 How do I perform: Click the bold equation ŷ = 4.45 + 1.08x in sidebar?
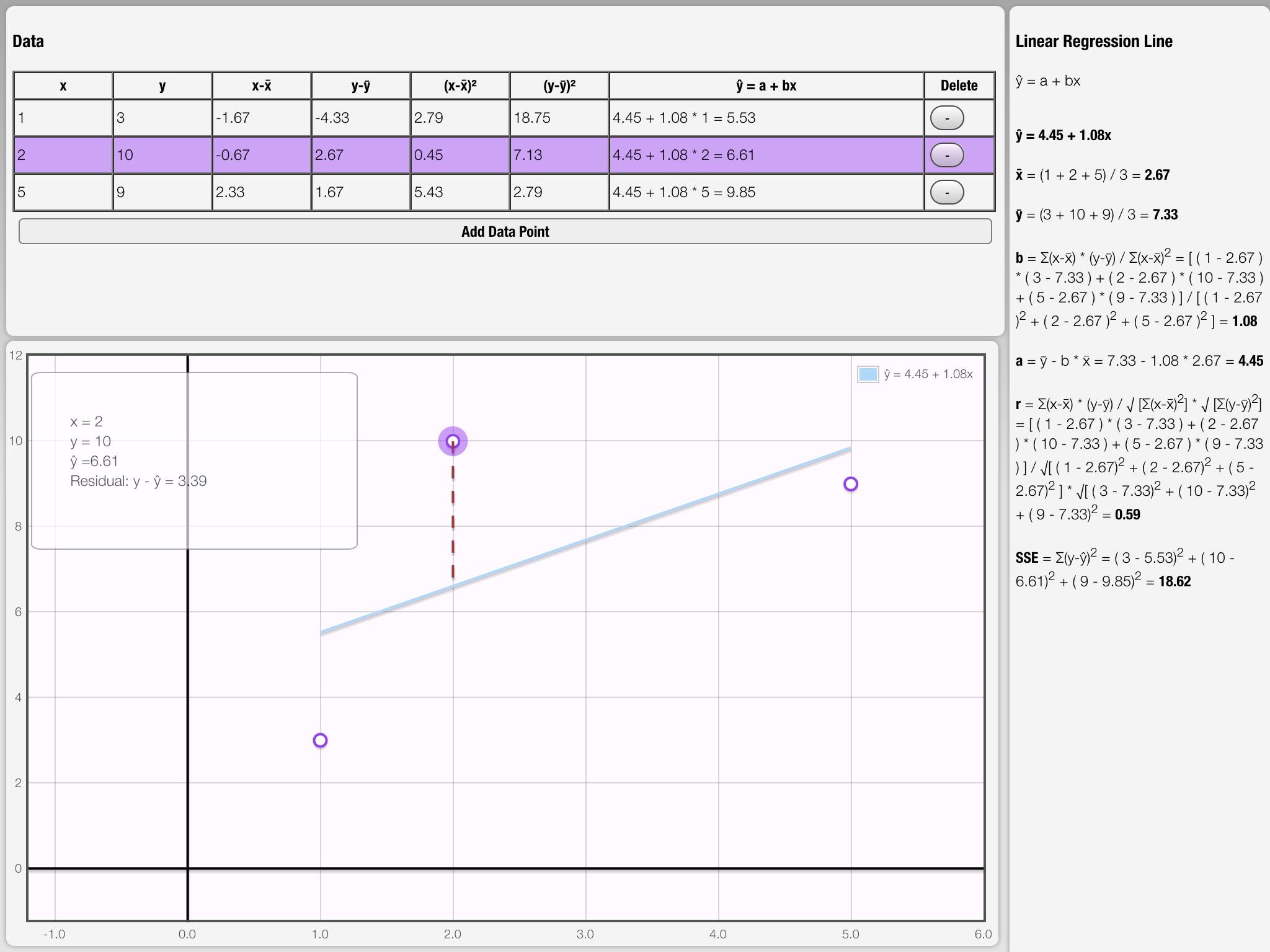pos(1063,135)
